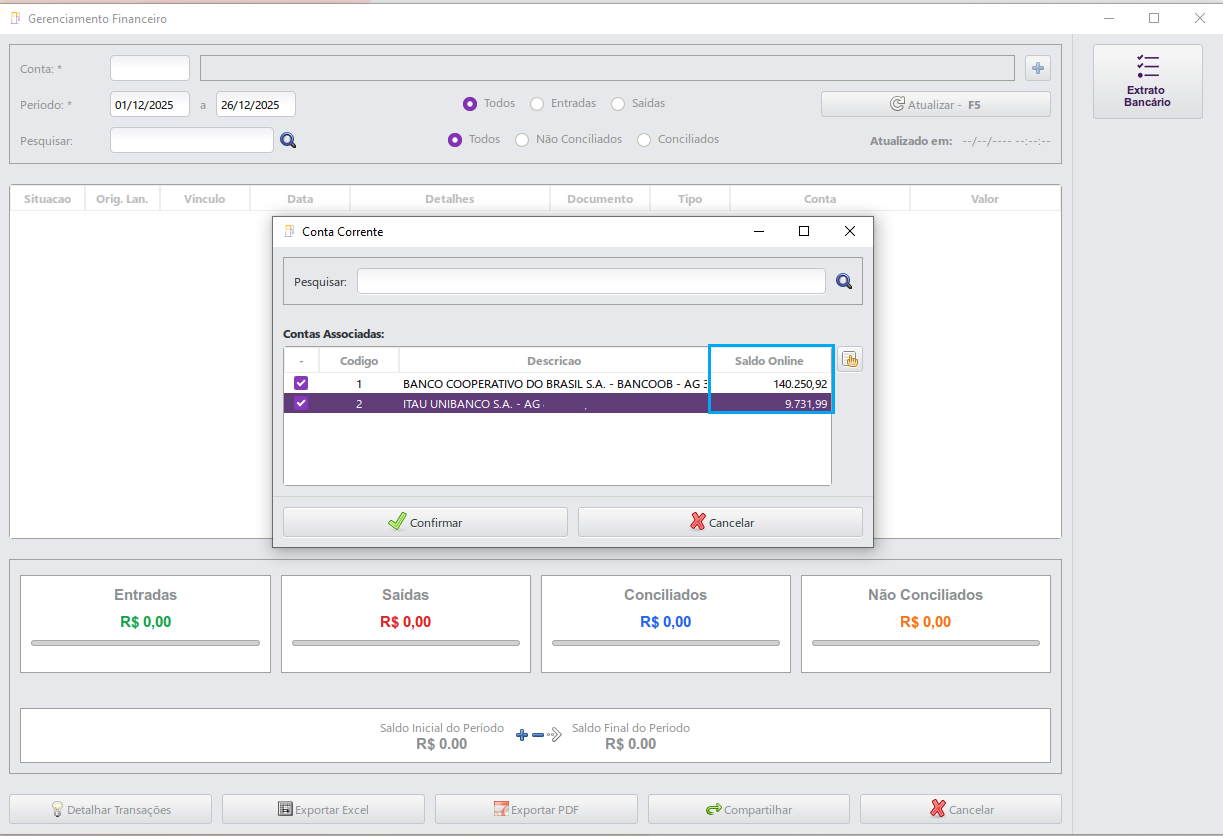Uncheck the BANCO COOPERATIVO DO BRASIL account checkbox
The height and width of the screenshot is (836, 1223).
pyautogui.click(x=301, y=383)
